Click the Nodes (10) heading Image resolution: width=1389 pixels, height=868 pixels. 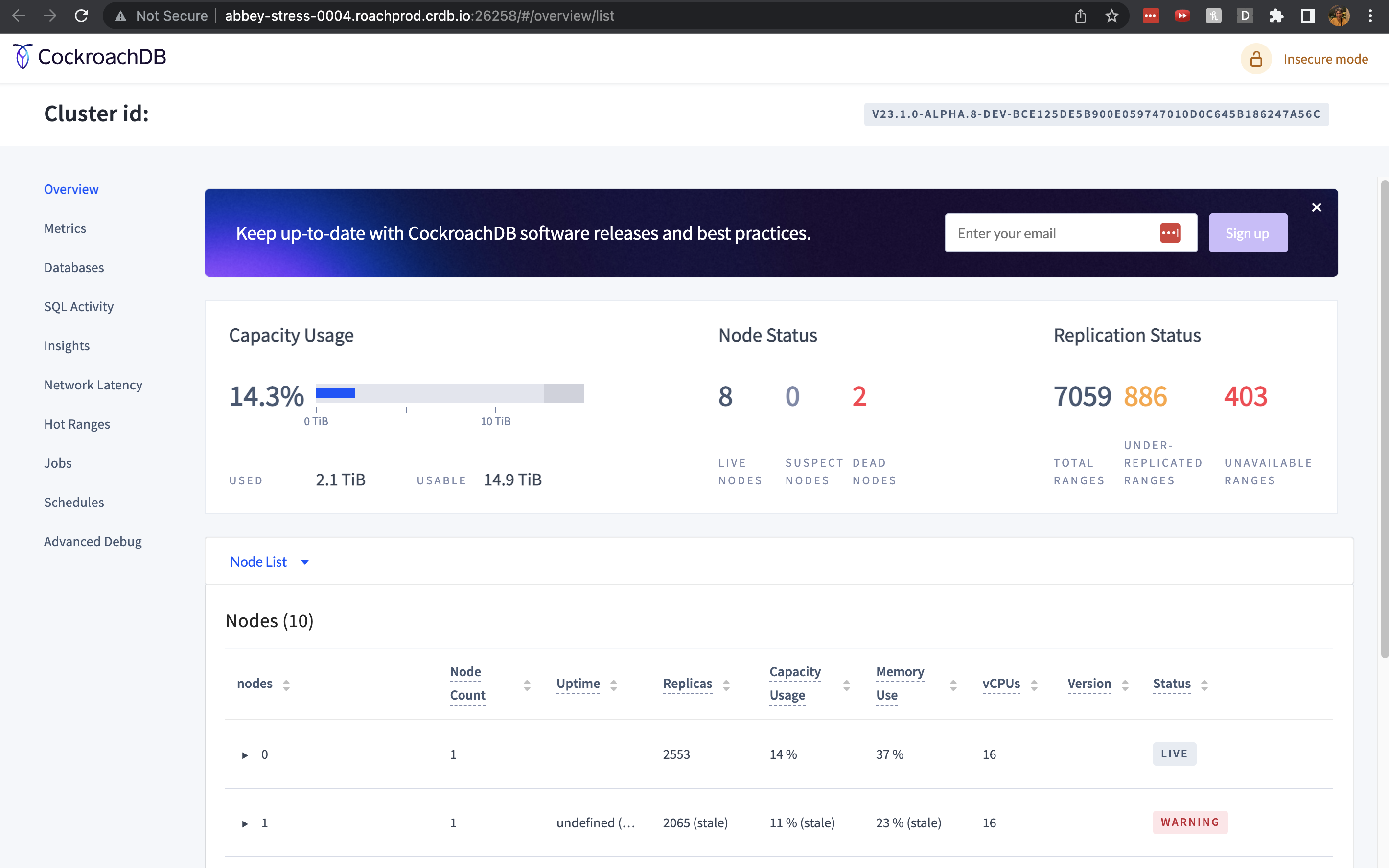(269, 620)
